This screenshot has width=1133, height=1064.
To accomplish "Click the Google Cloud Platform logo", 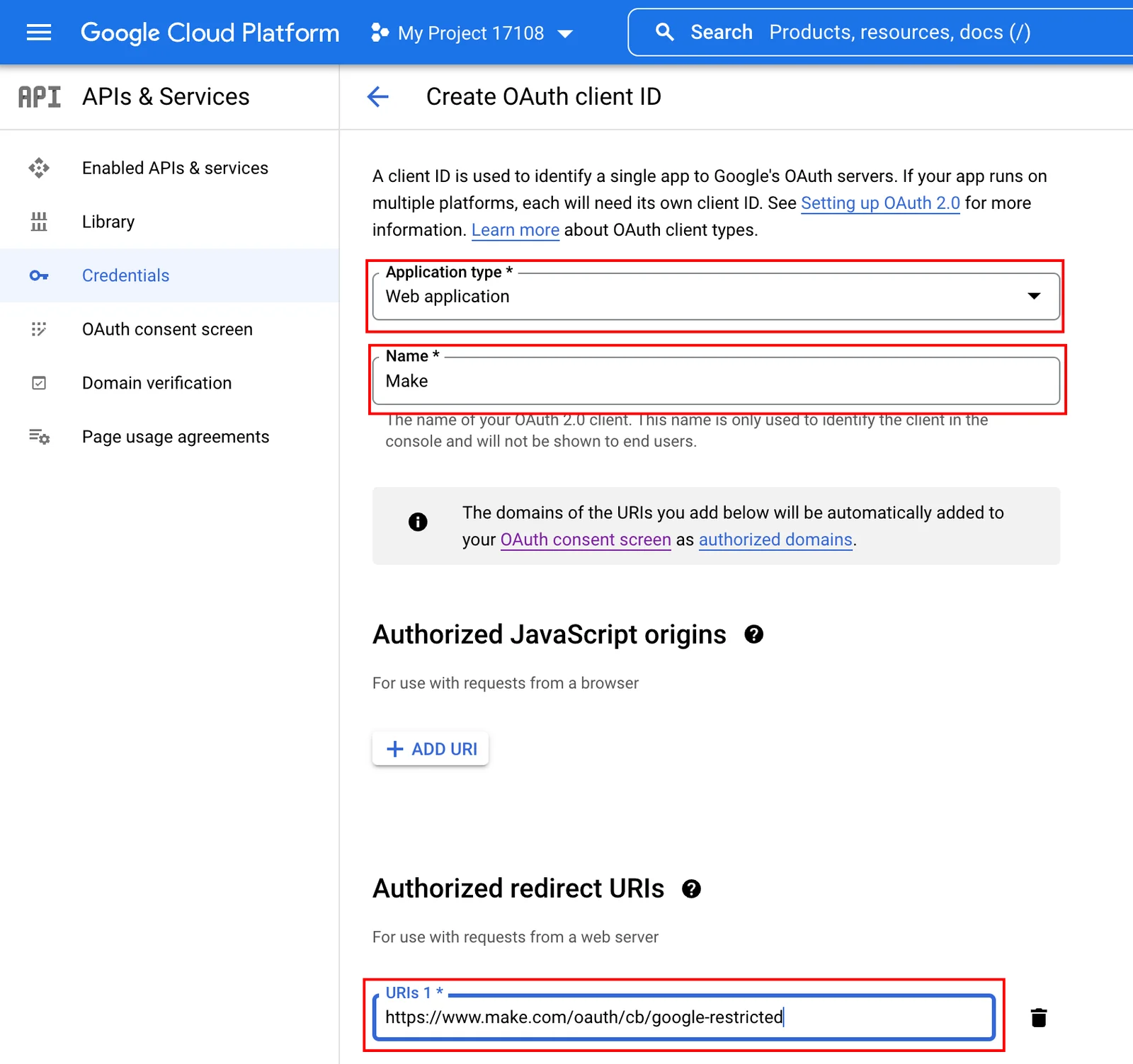I will coord(210,33).
